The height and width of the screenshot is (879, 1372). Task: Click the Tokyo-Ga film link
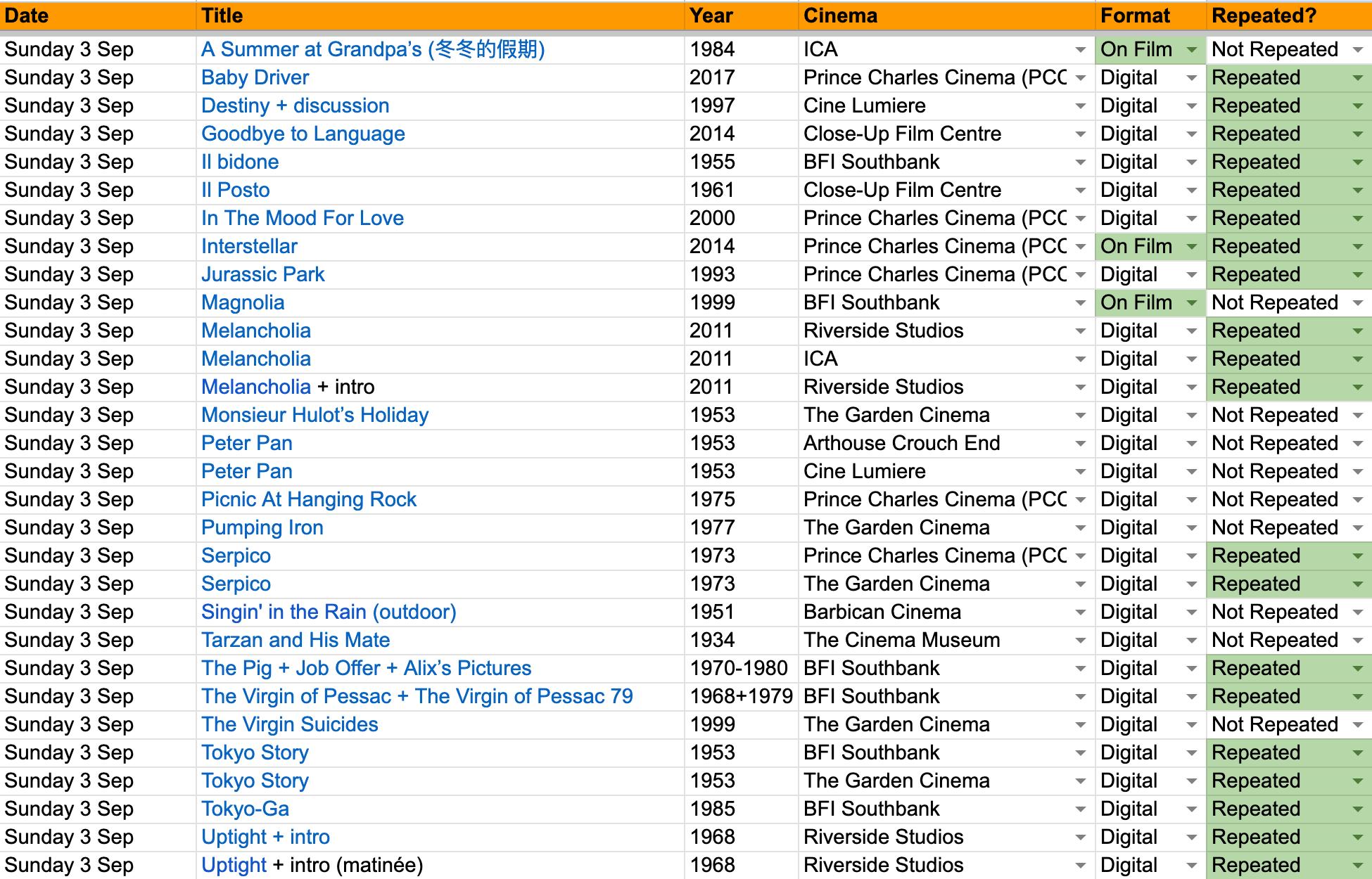(x=245, y=809)
